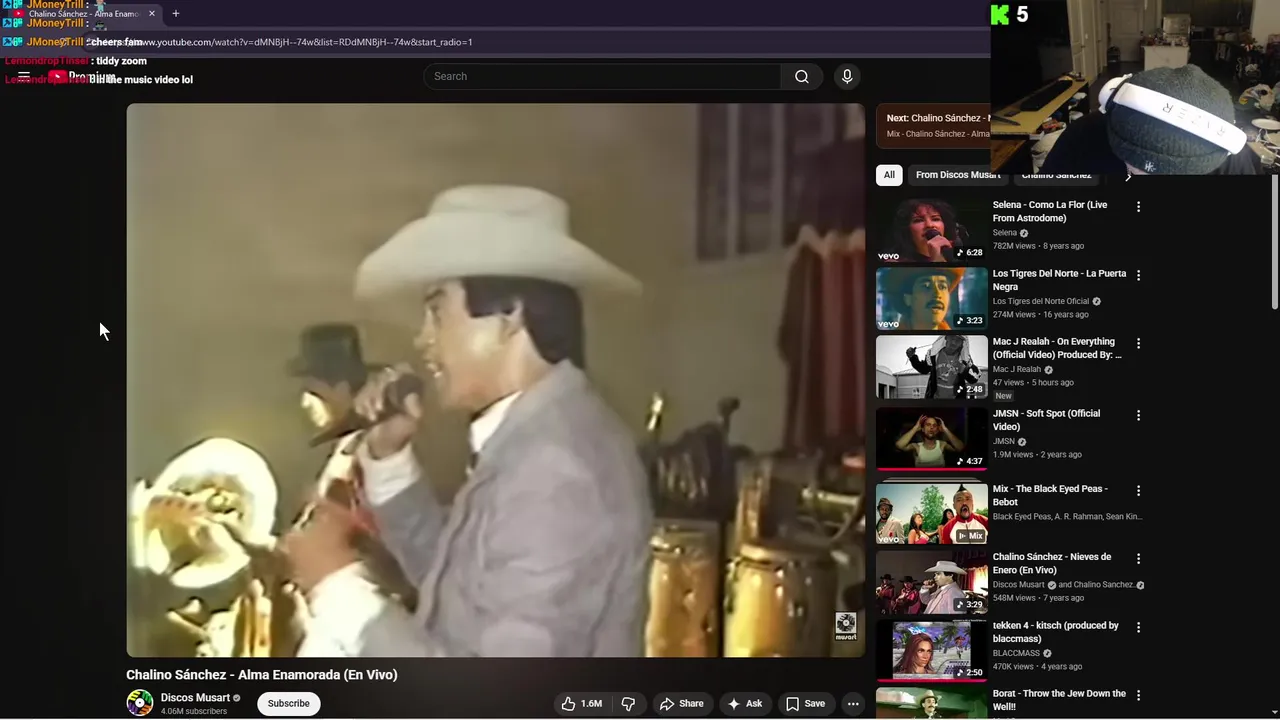1280x720 pixels.
Task: Click title tekken 4 - kitsch
Action: click(1056, 632)
